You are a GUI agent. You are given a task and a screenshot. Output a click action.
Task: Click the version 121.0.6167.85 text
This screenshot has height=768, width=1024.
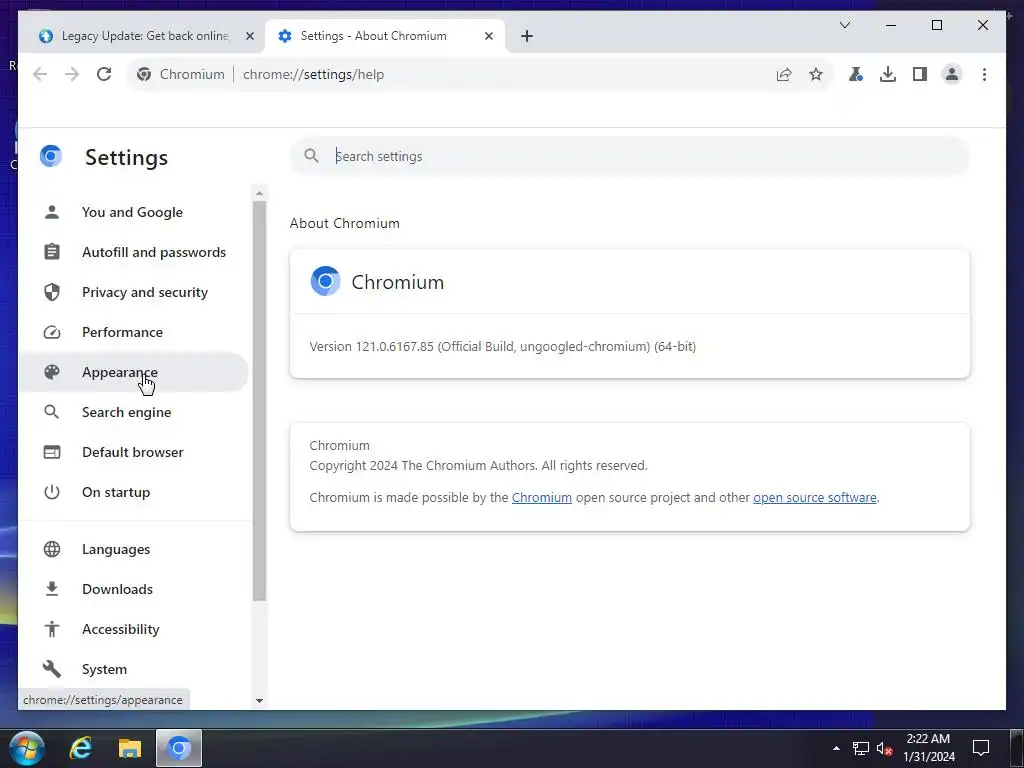coord(502,346)
